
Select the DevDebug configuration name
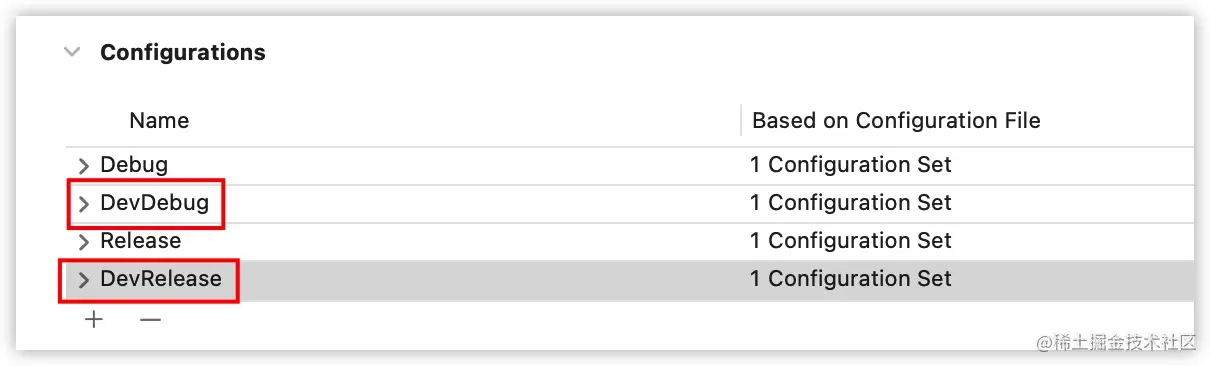pyautogui.click(x=155, y=203)
